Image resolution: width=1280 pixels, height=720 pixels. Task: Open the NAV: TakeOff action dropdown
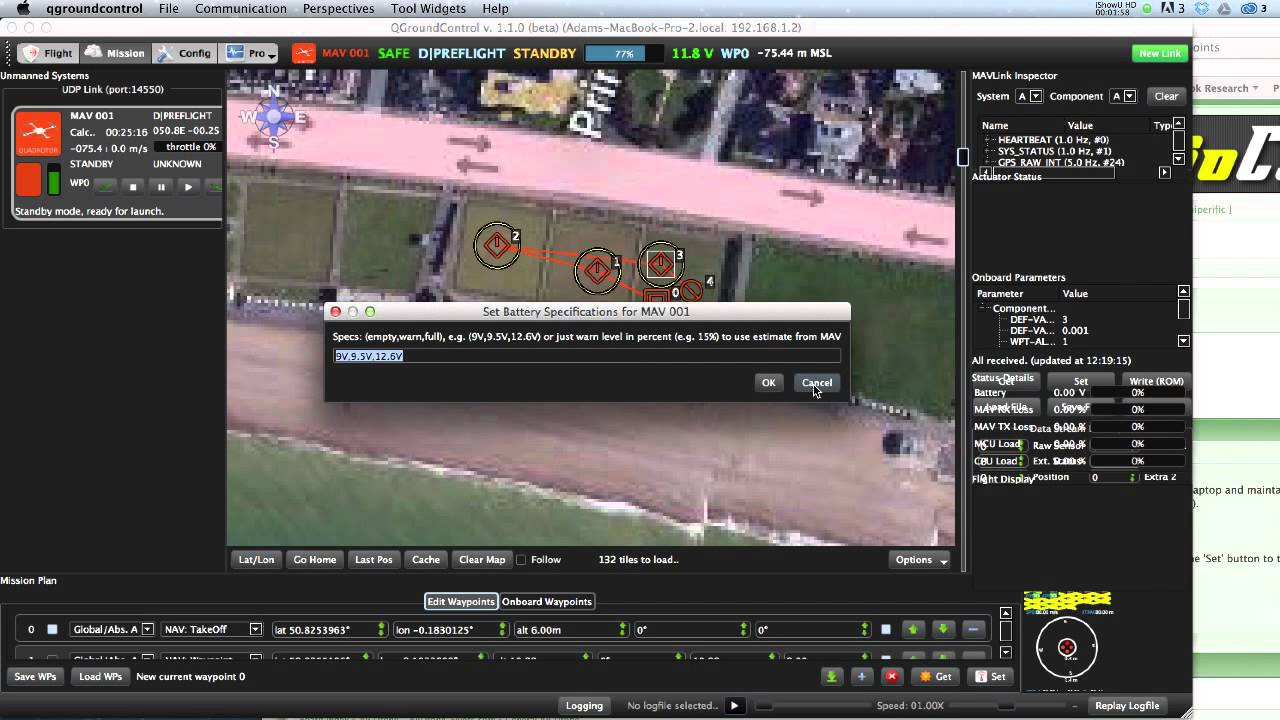pyautogui.click(x=212, y=630)
